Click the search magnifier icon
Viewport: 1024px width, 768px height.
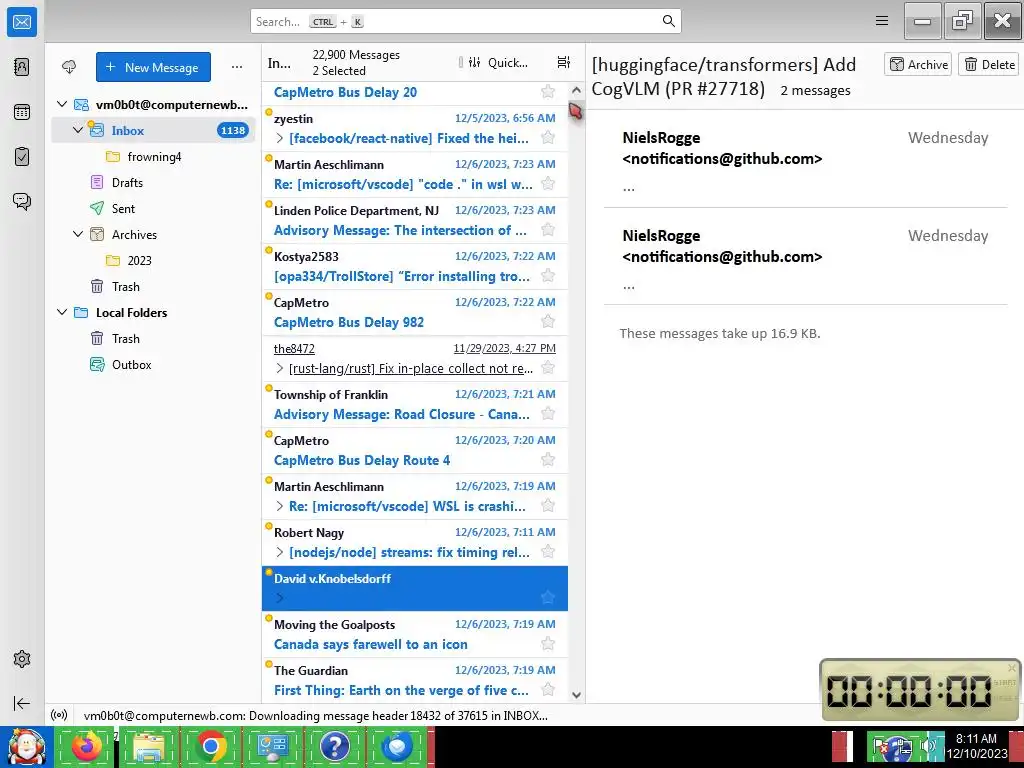tap(668, 21)
